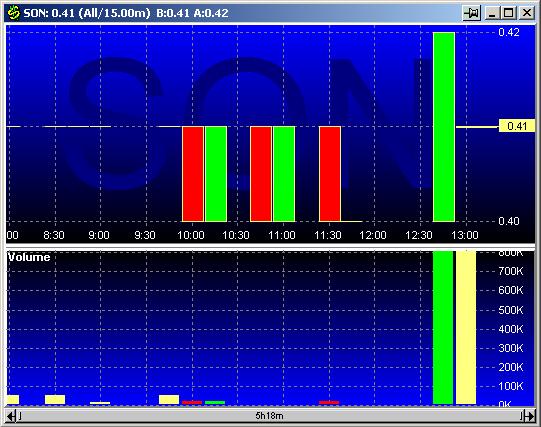This screenshot has width=541, height=427.
Task: Click the small red volume bar at 10:00
Action: [192, 402]
